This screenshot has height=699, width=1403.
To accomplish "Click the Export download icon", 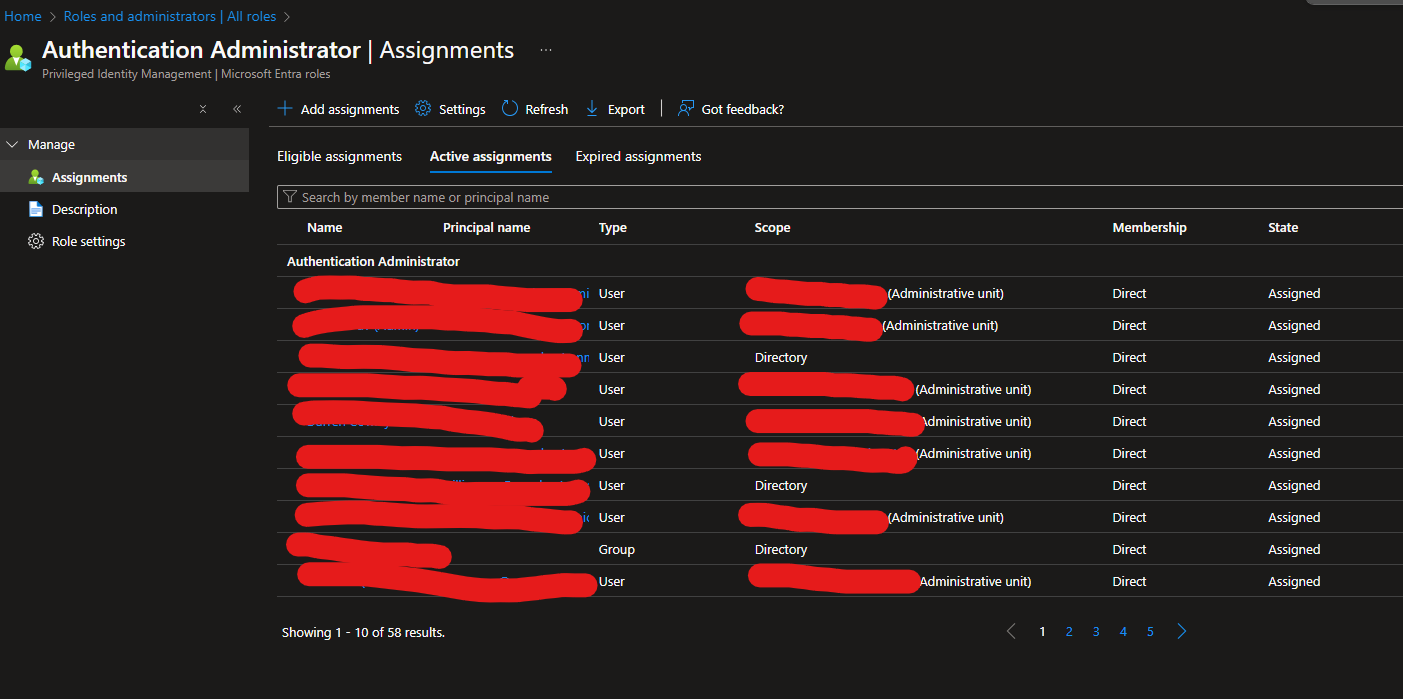I will pyautogui.click(x=592, y=109).
